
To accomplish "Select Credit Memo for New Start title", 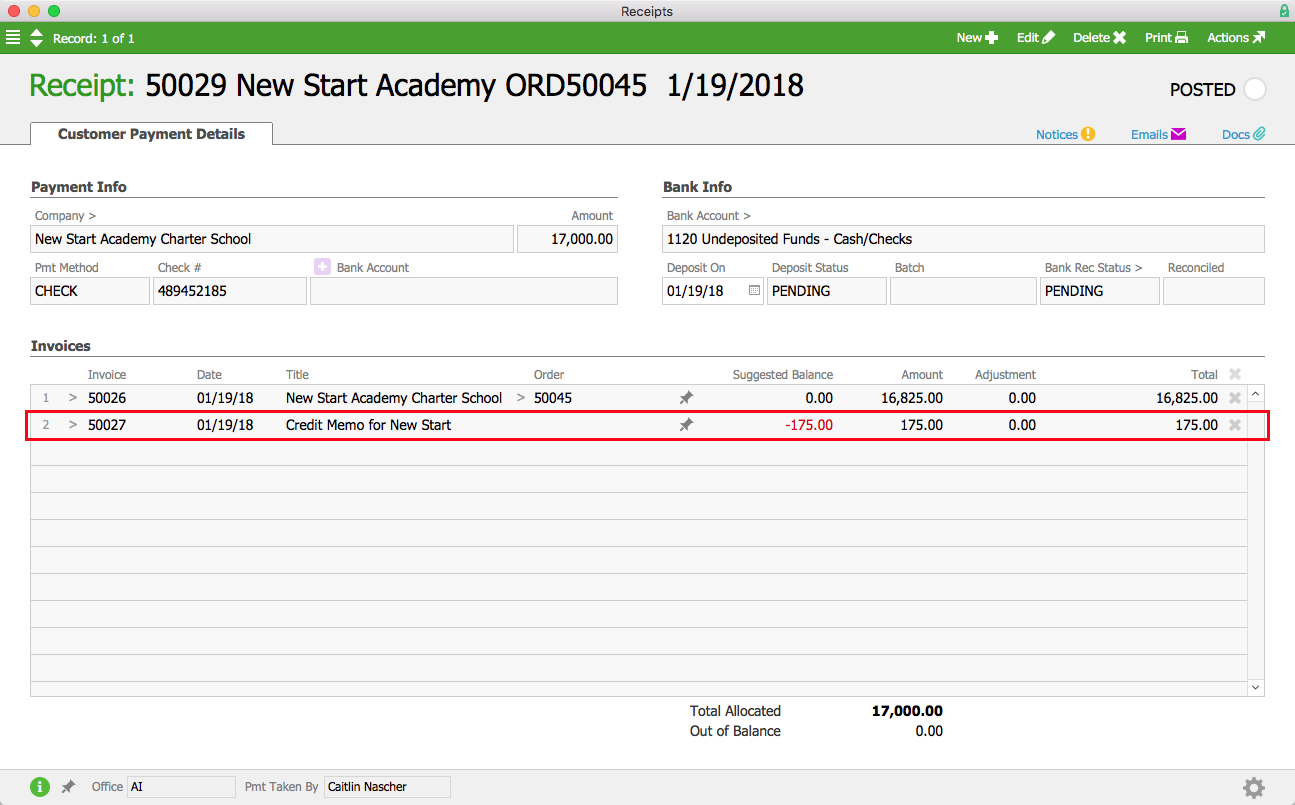I will pos(368,425).
